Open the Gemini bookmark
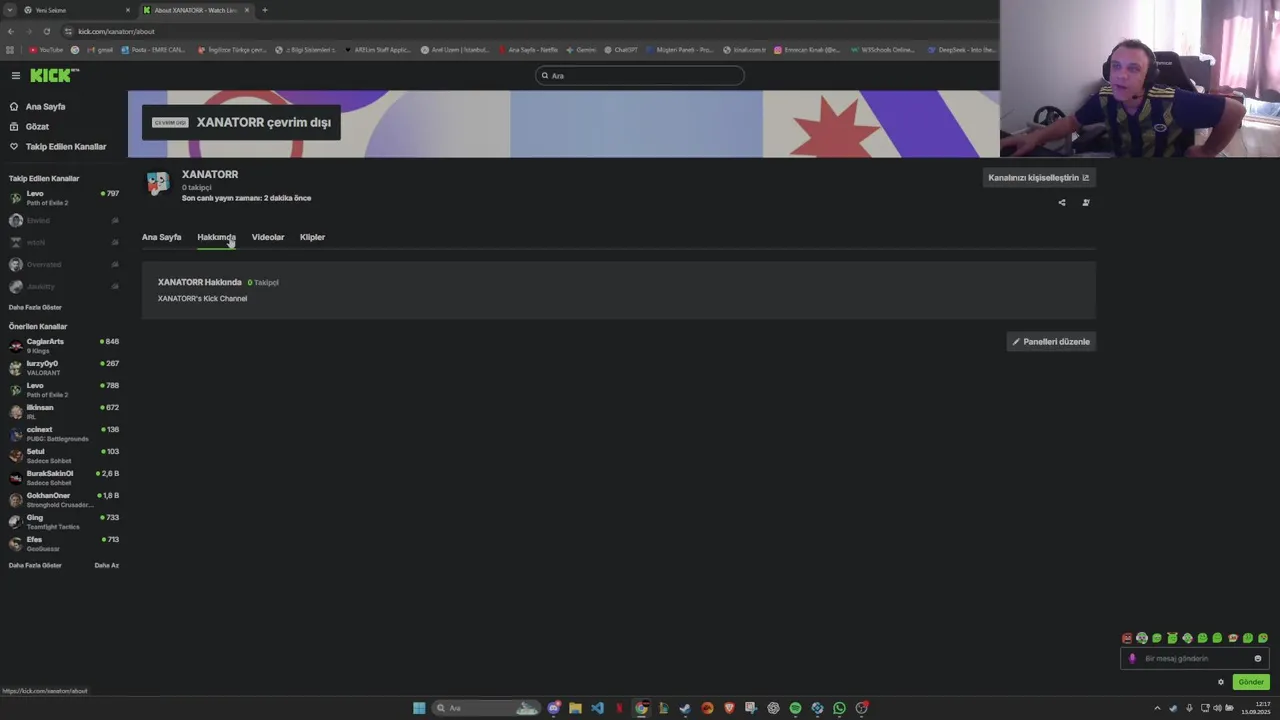The image size is (1280, 720). (581, 50)
